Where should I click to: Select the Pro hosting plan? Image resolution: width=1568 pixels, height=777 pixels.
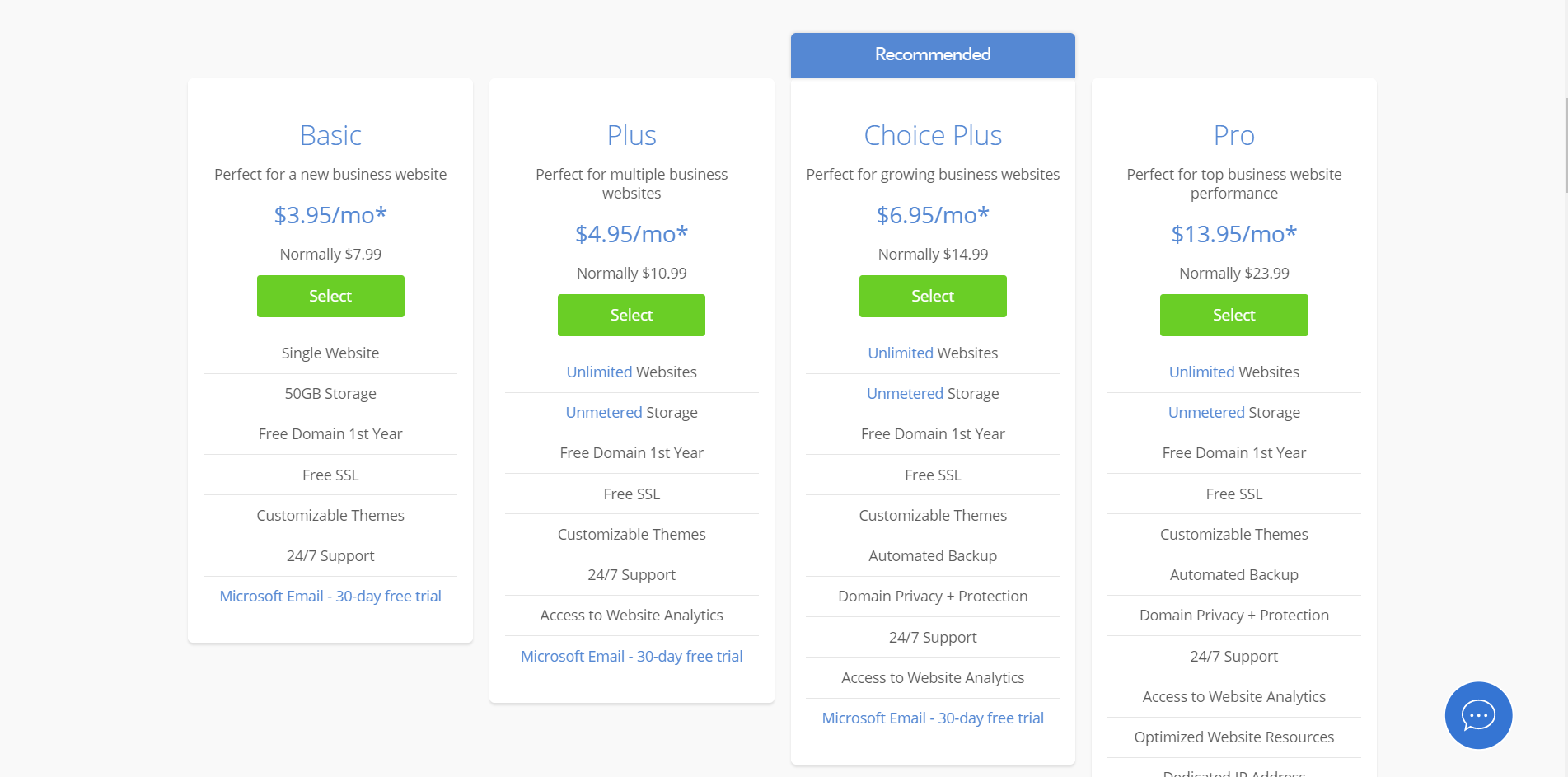(x=1233, y=315)
